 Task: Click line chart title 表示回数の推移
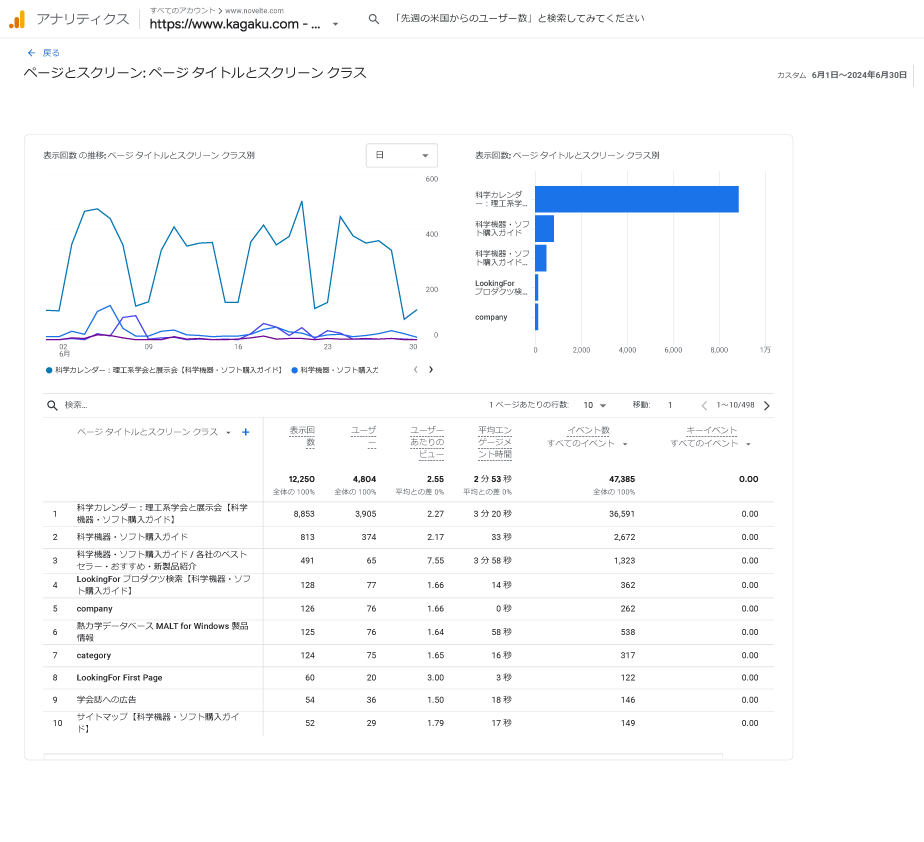[148, 156]
